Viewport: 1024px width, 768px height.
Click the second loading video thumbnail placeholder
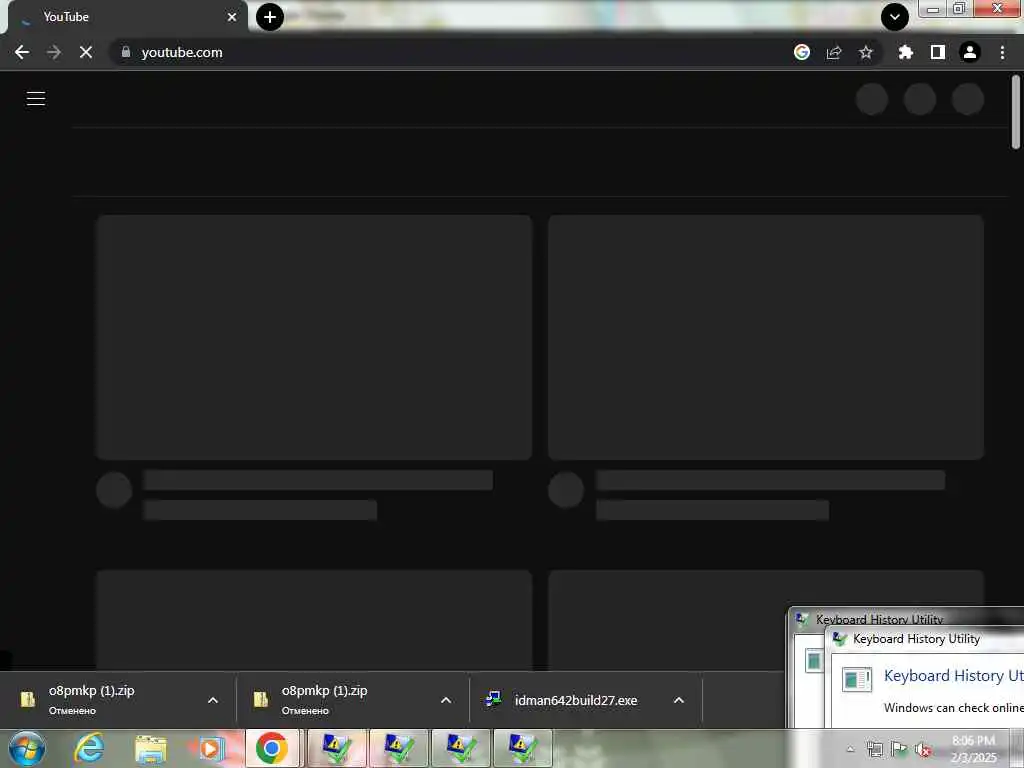(766, 337)
